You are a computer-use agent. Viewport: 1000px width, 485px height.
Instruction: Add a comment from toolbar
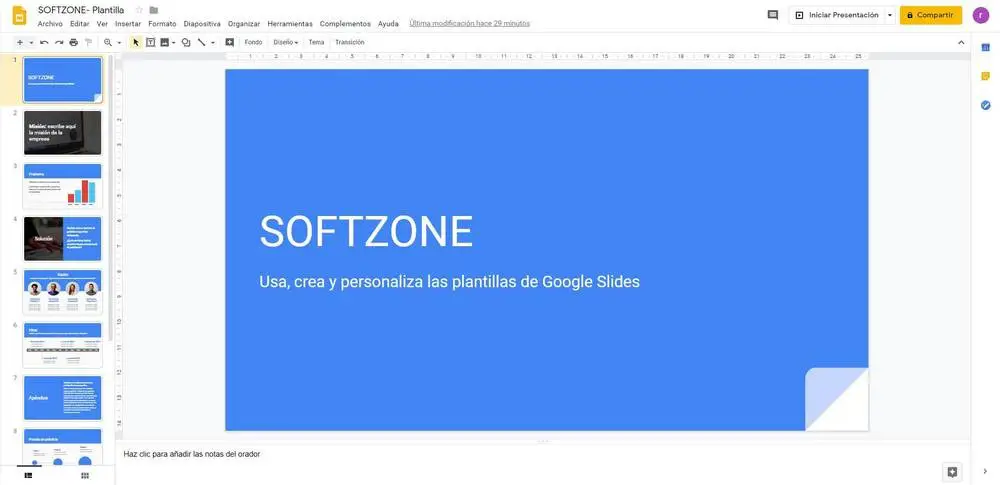coord(230,42)
